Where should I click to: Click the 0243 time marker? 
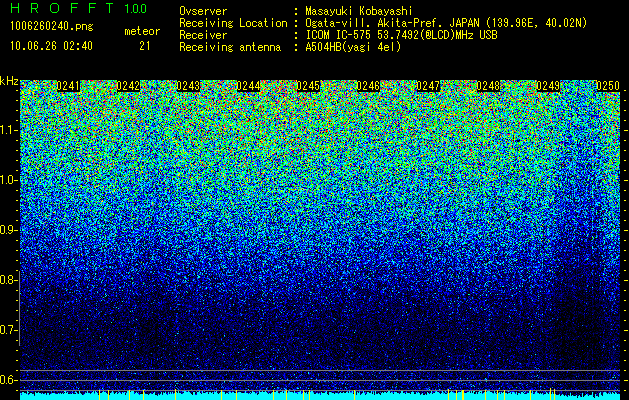click(188, 86)
